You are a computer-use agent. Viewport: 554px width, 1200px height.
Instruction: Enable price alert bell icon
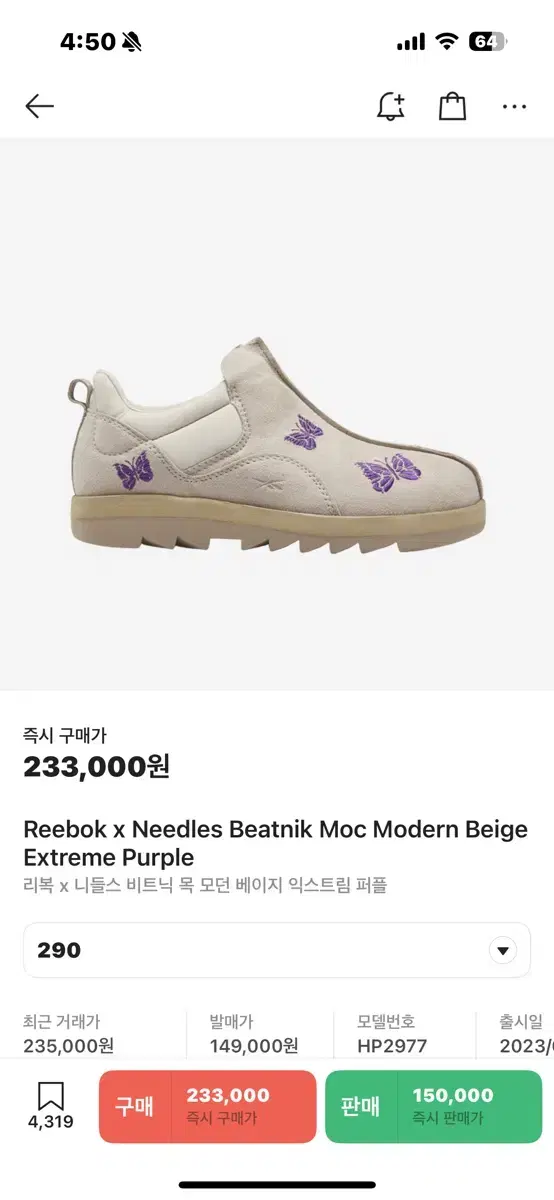click(x=391, y=106)
